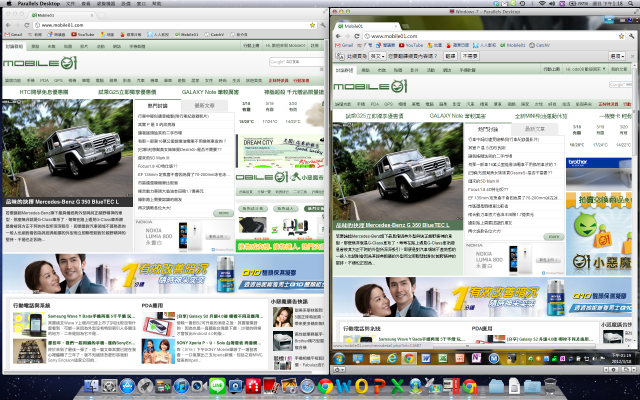
Task: Select Mobile01 tab in Mac Chrome
Action: 61,15
